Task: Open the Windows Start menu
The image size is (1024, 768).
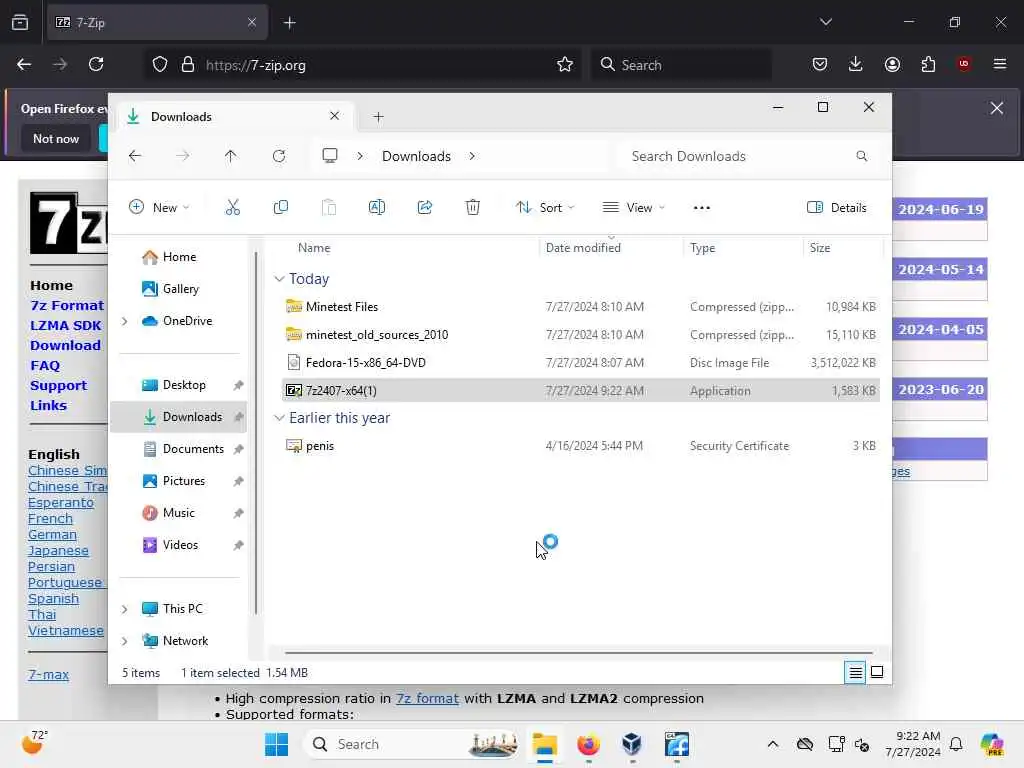Action: [x=276, y=744]
